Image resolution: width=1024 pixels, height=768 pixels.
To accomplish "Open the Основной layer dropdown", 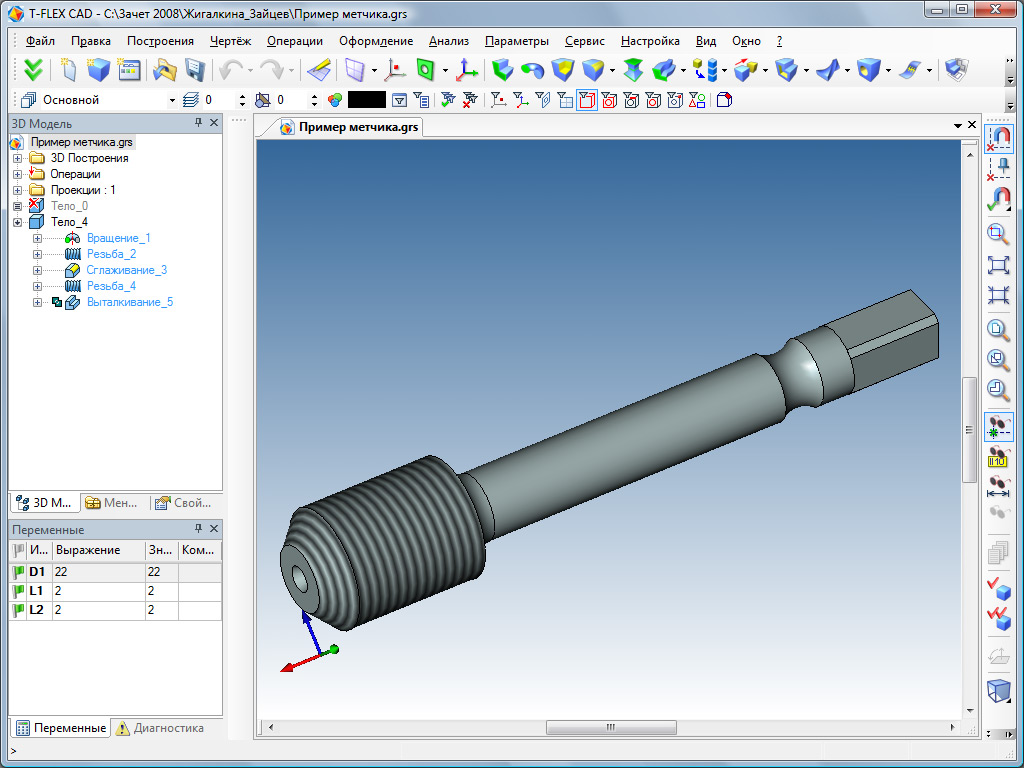I will tap(172, 100).
